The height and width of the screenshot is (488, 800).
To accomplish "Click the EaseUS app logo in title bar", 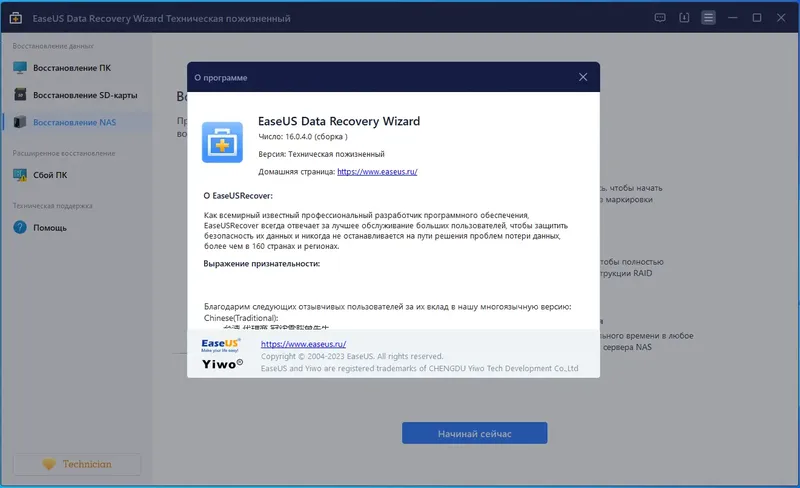I will point(16,18).
